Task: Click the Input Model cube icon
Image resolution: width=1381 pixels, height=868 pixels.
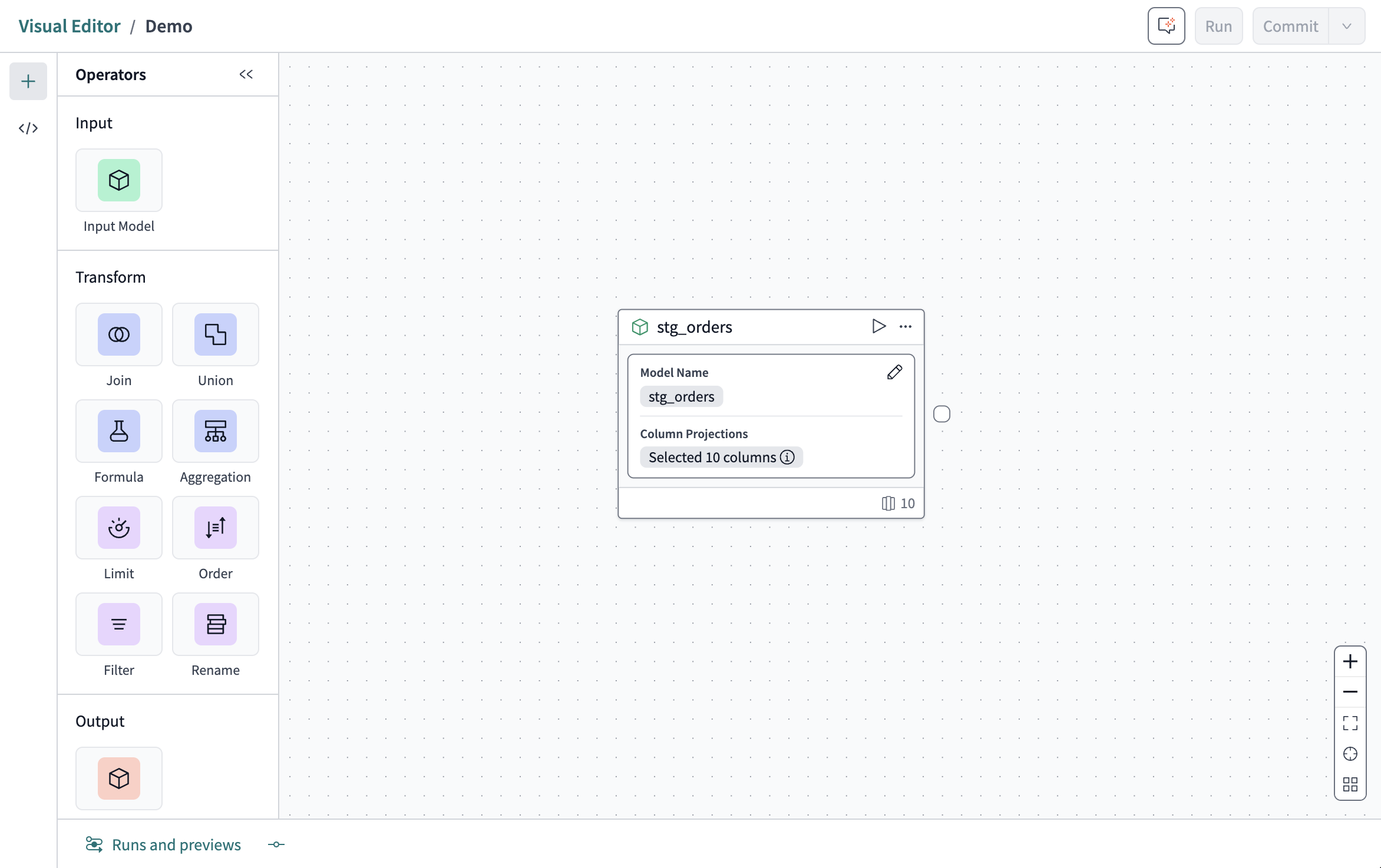Action: tap(118, 180)
